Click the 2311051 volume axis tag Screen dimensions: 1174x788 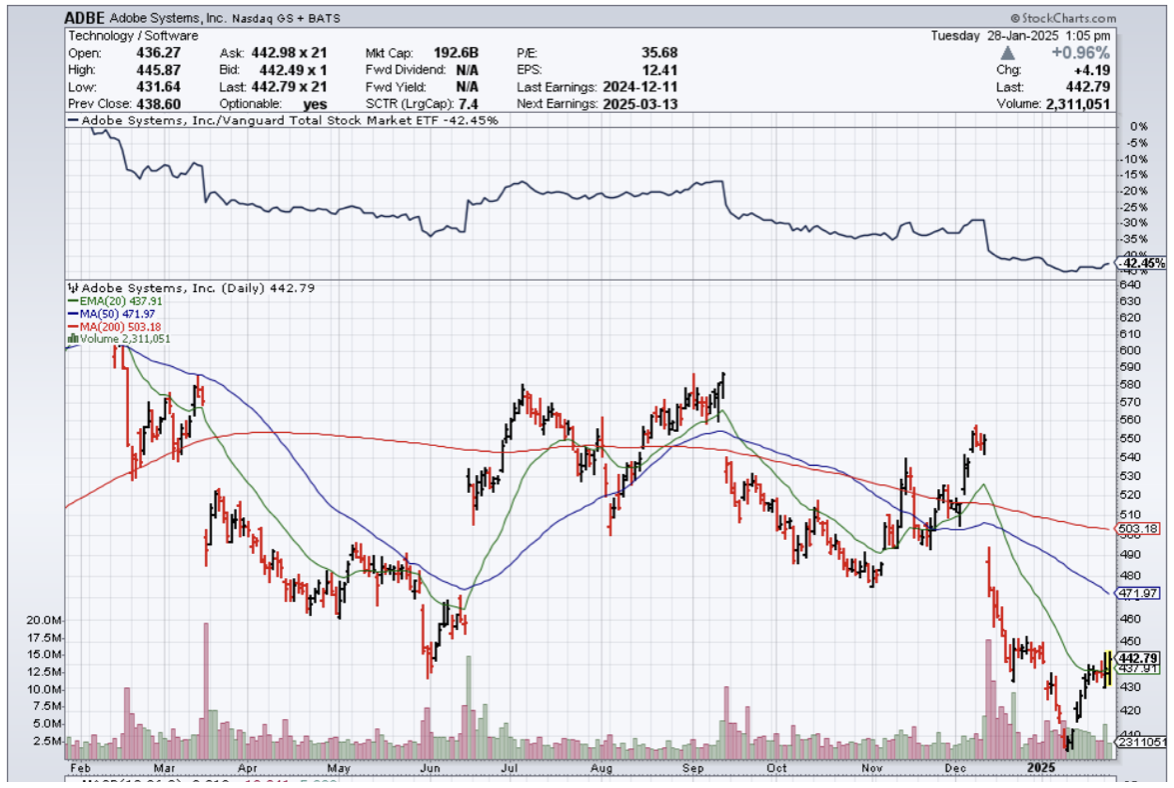click(x=1141, y=742)
